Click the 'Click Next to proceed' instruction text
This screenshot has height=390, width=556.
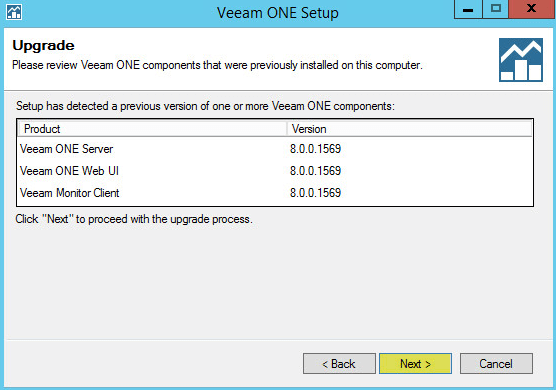point(134,219)
